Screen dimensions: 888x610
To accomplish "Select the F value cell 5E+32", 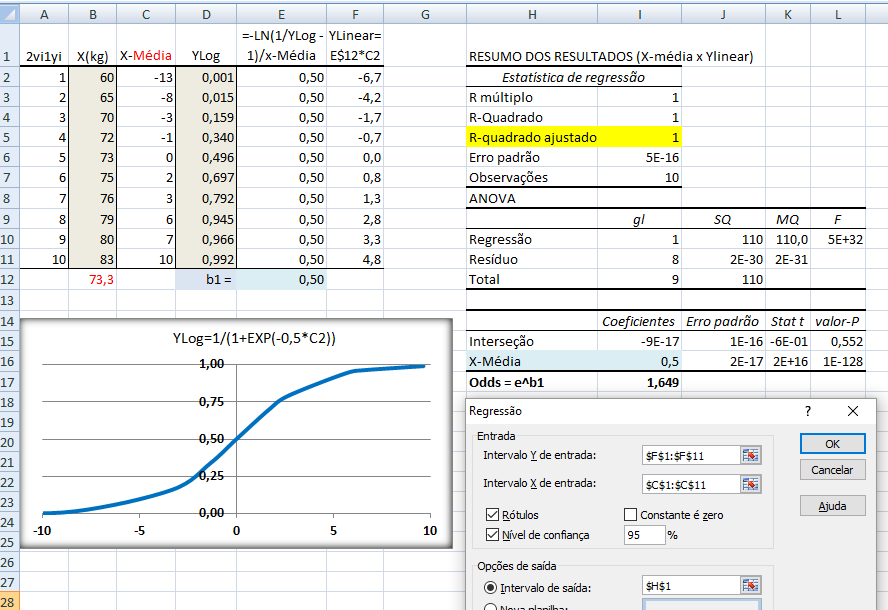I will point(838,239).
